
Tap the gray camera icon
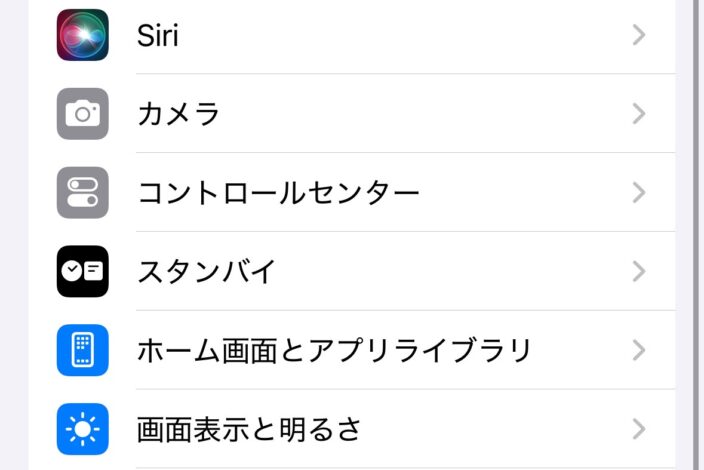point(83,114)
